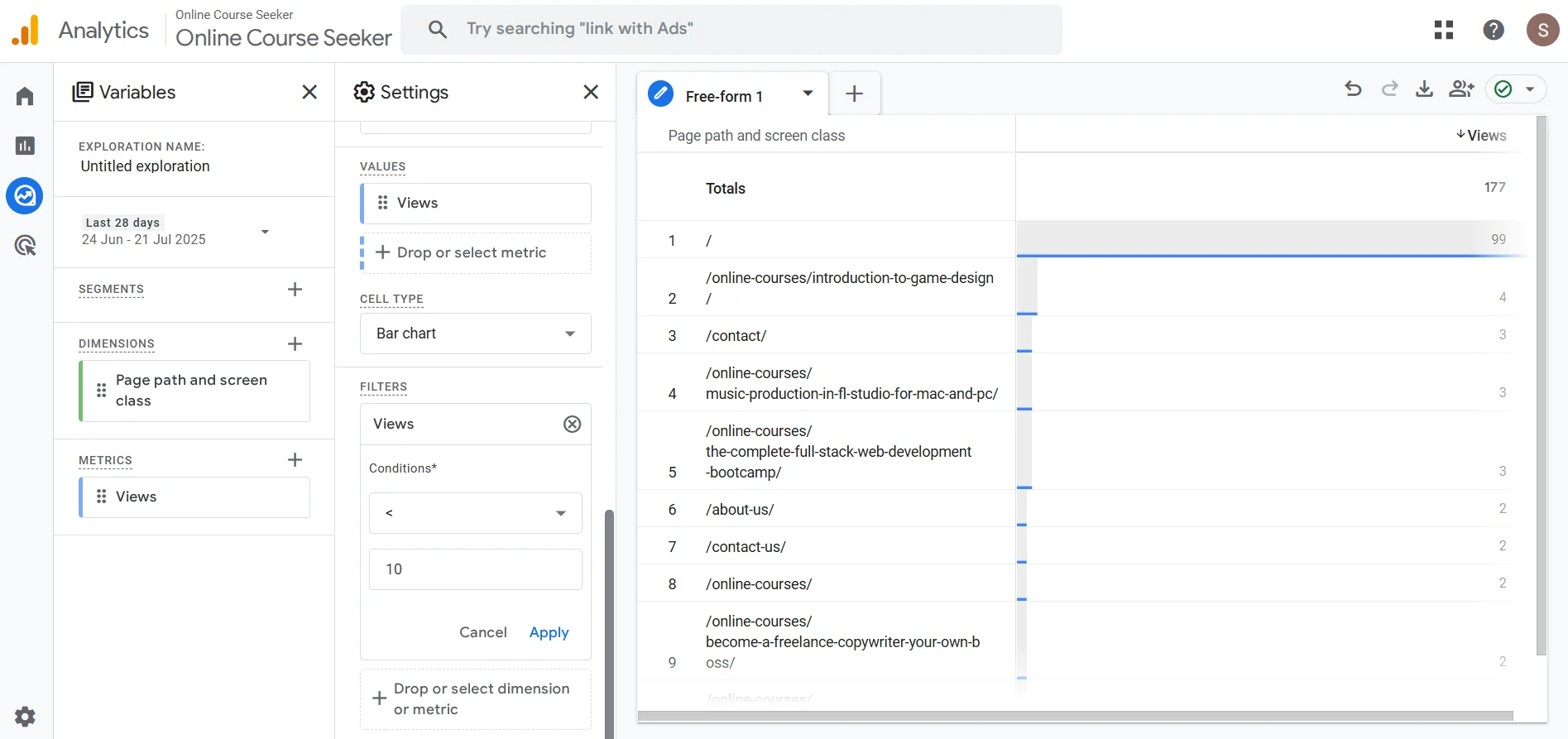Open the Google apps grid

click(1444, 31)
